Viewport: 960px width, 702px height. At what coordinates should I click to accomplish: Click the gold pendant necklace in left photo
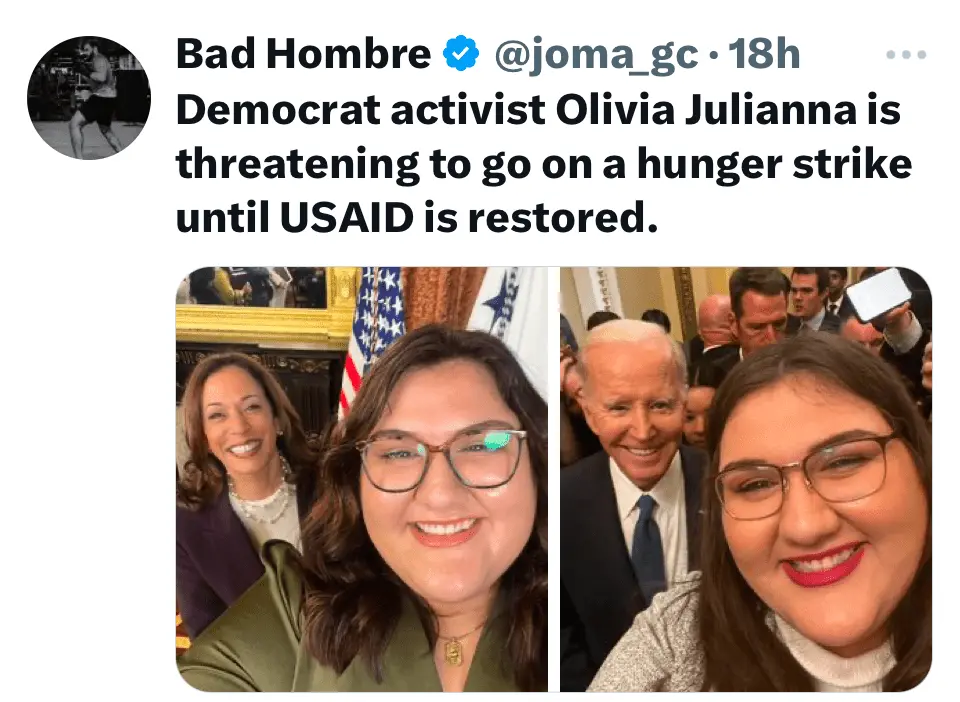[x=454, y=647]
